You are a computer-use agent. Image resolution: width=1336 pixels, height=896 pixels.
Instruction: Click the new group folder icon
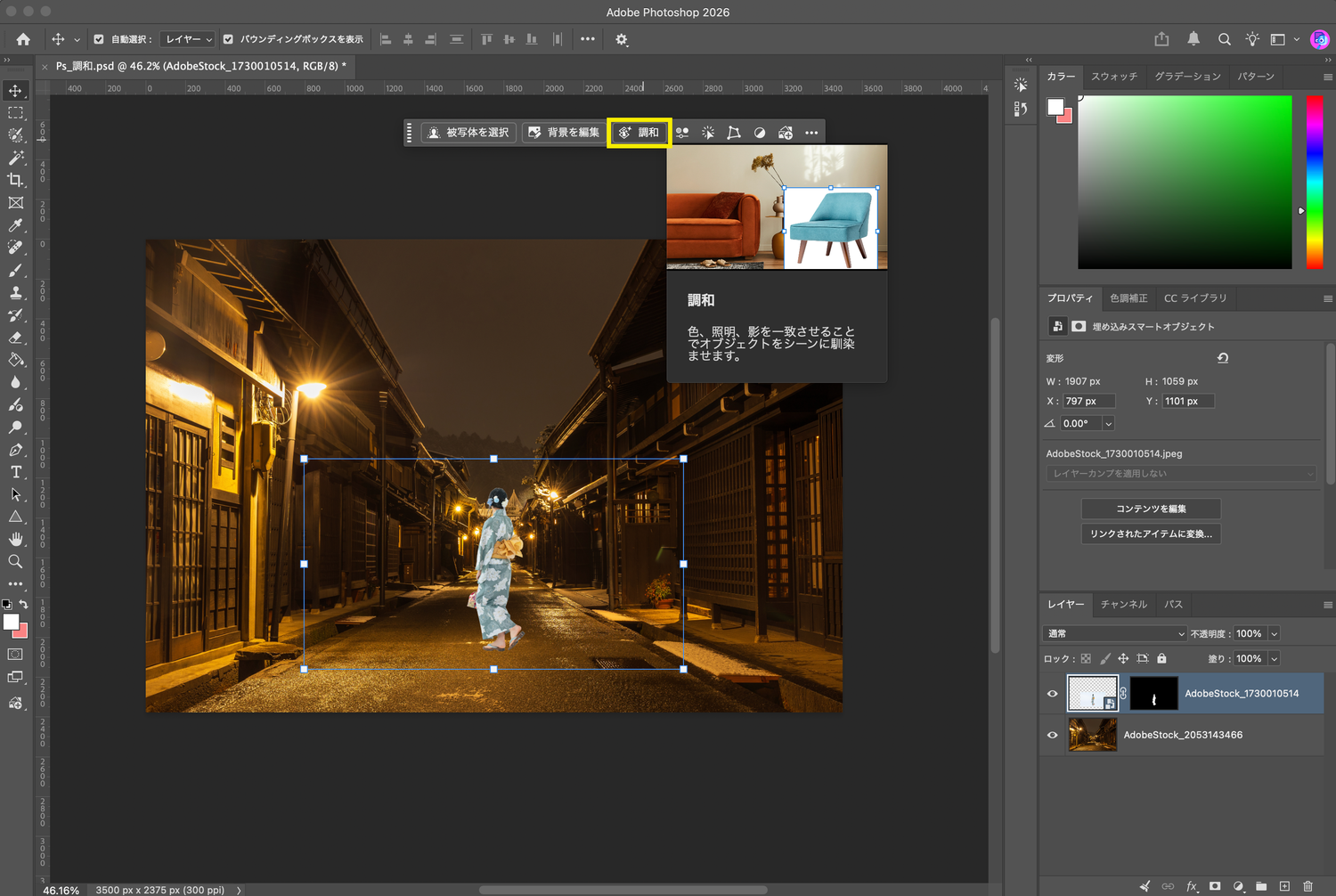click(x=1261, y=886)
